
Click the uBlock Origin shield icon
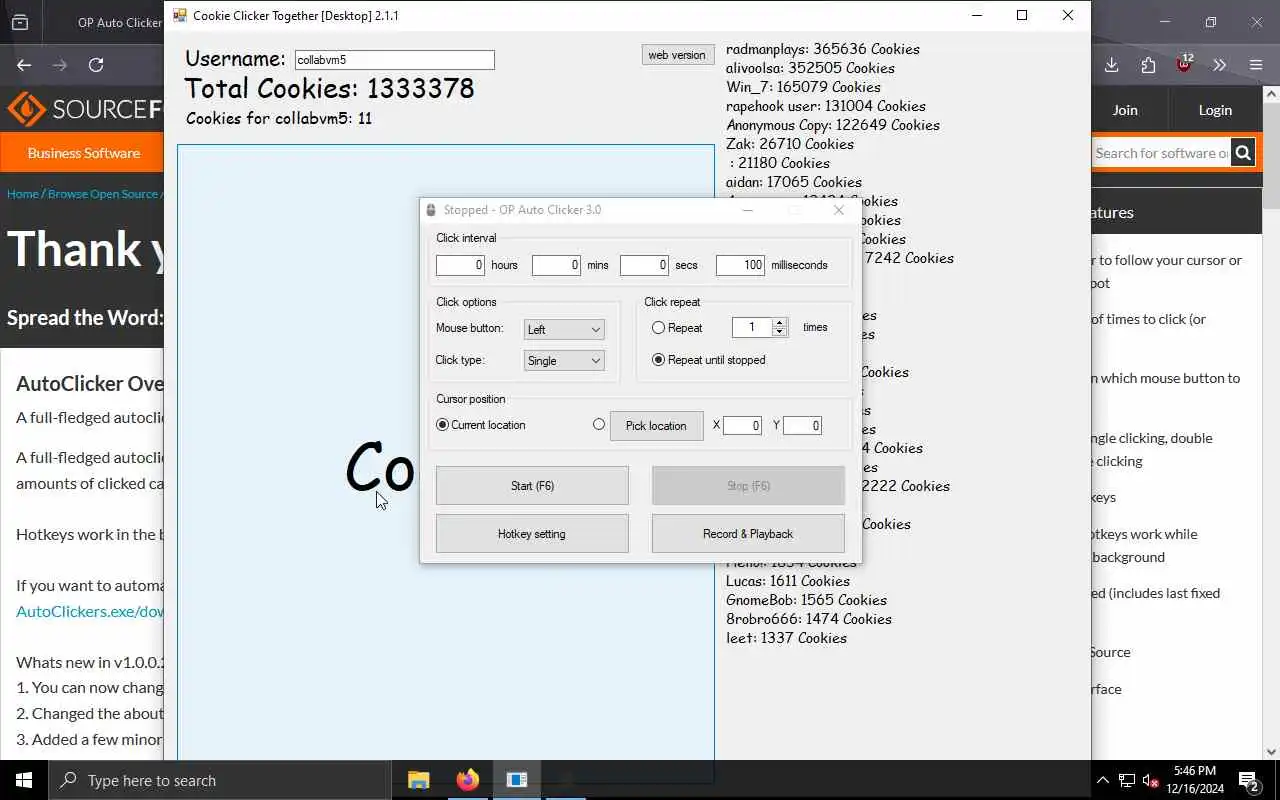(x=1184, y=65)
